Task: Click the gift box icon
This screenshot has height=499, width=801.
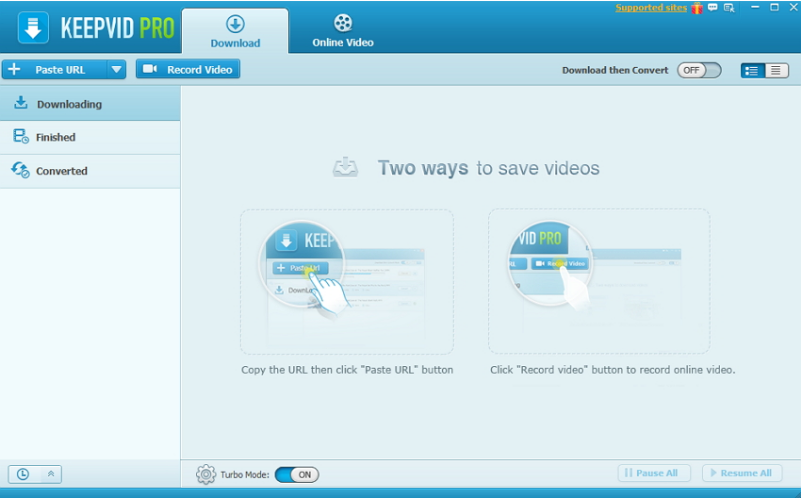Action: [x=696, y=8]
